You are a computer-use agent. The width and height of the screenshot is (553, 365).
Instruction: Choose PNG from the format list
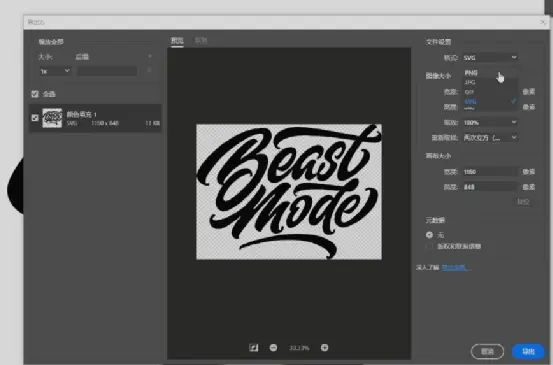(490, 73)
